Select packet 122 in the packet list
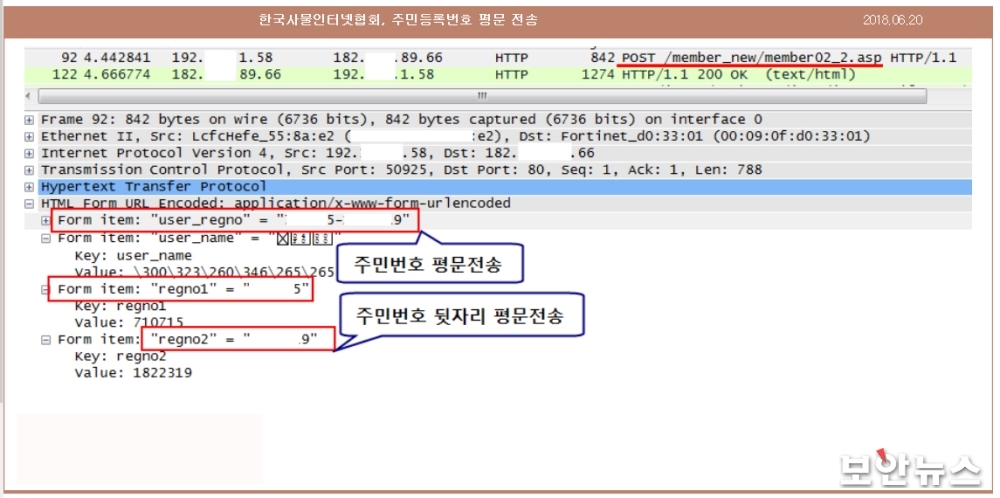Screen dimensions: 1000x498 [497, 74]
